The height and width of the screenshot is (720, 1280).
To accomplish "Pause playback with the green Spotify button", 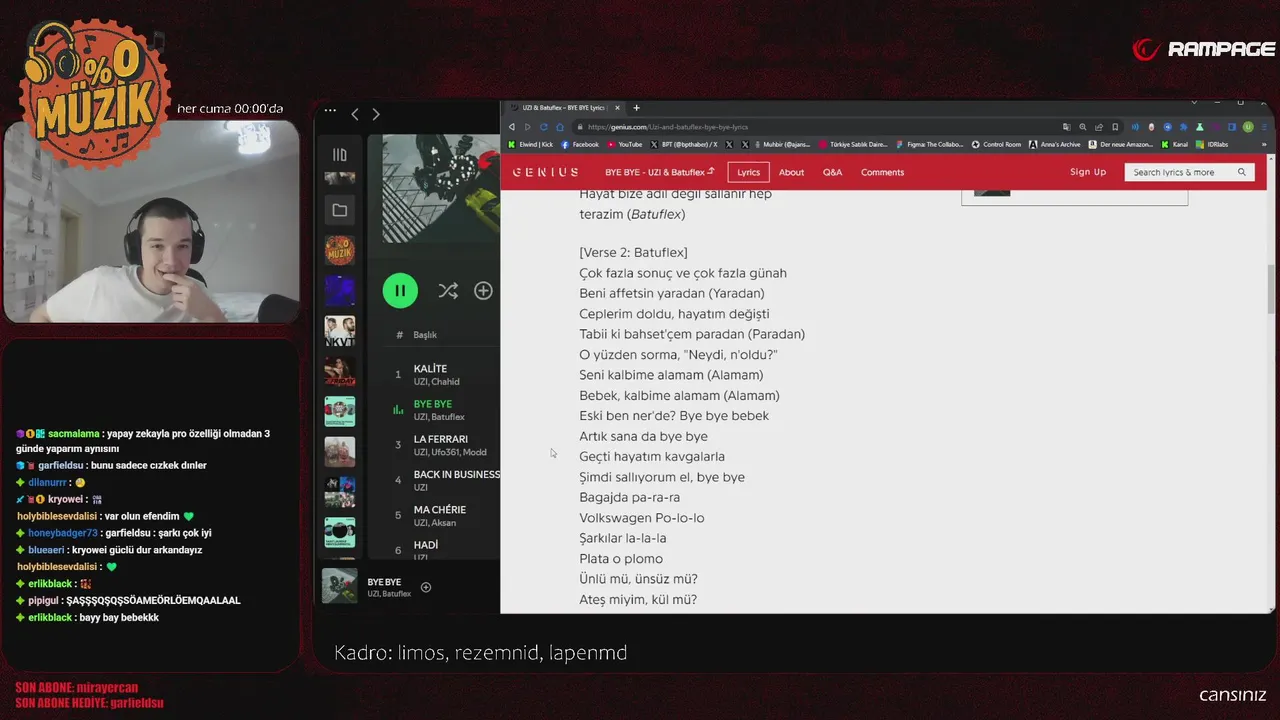I will tap(400, 291).
